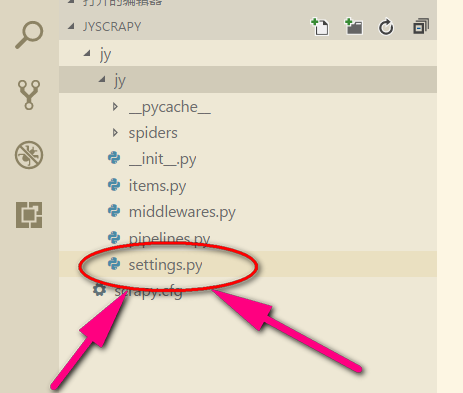Image resolution: width=463 pixels, height=393 pixels.
Task: Open scrapy.cfg configuration file
Action: [x=148, y=291]
